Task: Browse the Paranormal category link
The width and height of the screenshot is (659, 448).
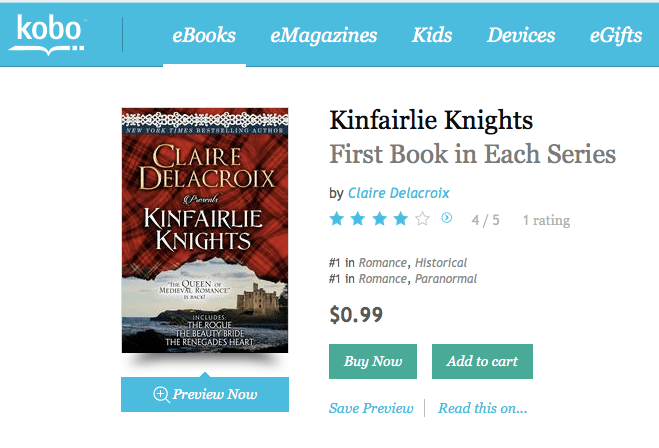Action: point(446,279)
